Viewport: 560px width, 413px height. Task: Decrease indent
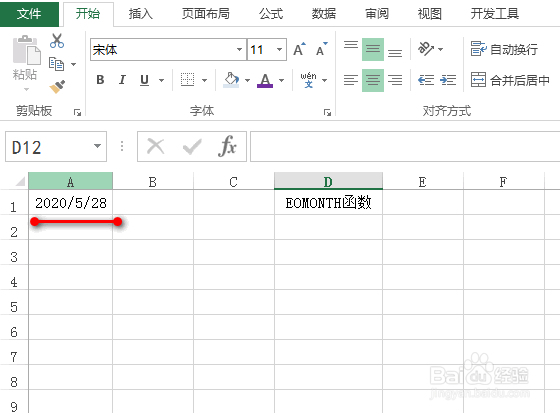pyautogui.click(x=426, y=80)
